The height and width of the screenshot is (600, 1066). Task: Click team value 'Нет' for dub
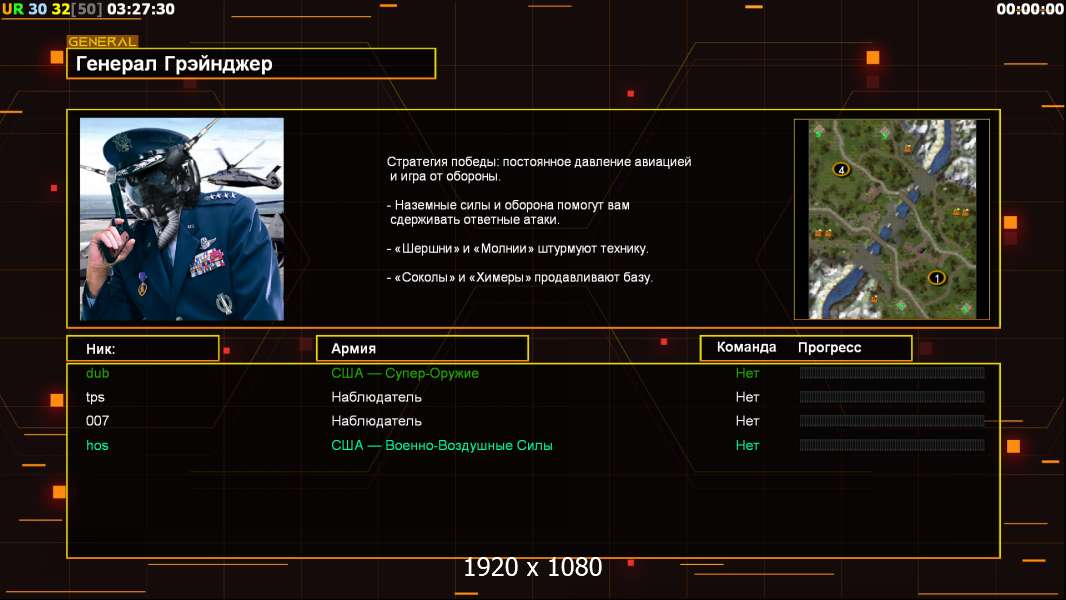[747, 373]
